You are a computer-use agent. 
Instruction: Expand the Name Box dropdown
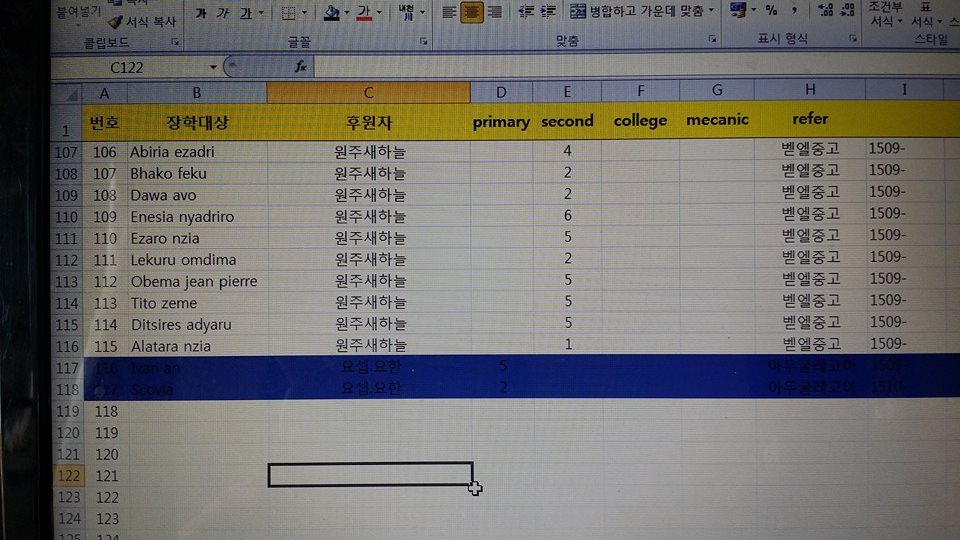click(x=213, y=66)
